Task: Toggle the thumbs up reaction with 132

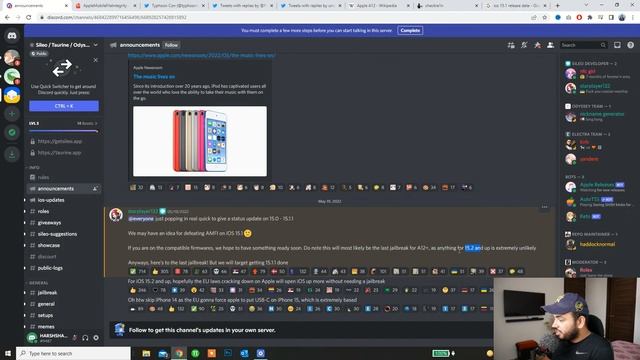Action: (x=176, y=309)
